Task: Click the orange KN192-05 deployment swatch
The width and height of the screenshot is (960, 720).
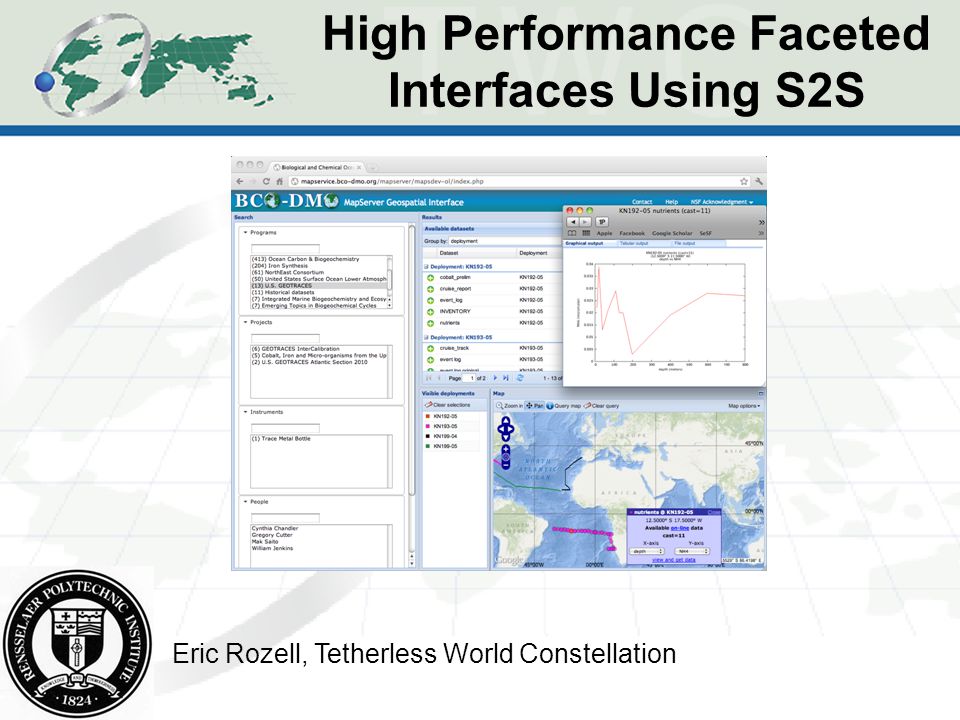Action: point(427,416)
